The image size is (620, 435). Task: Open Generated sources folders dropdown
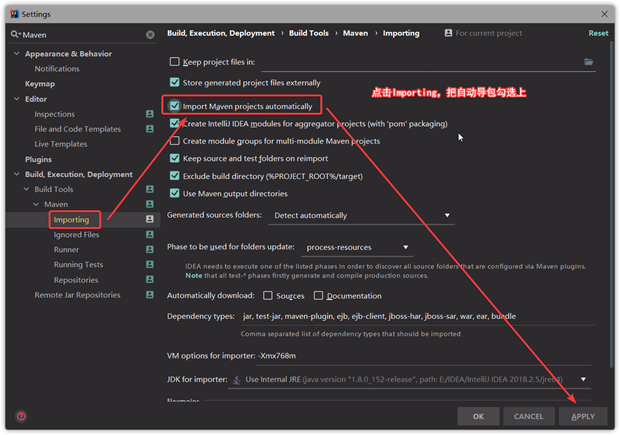[361, 216]
